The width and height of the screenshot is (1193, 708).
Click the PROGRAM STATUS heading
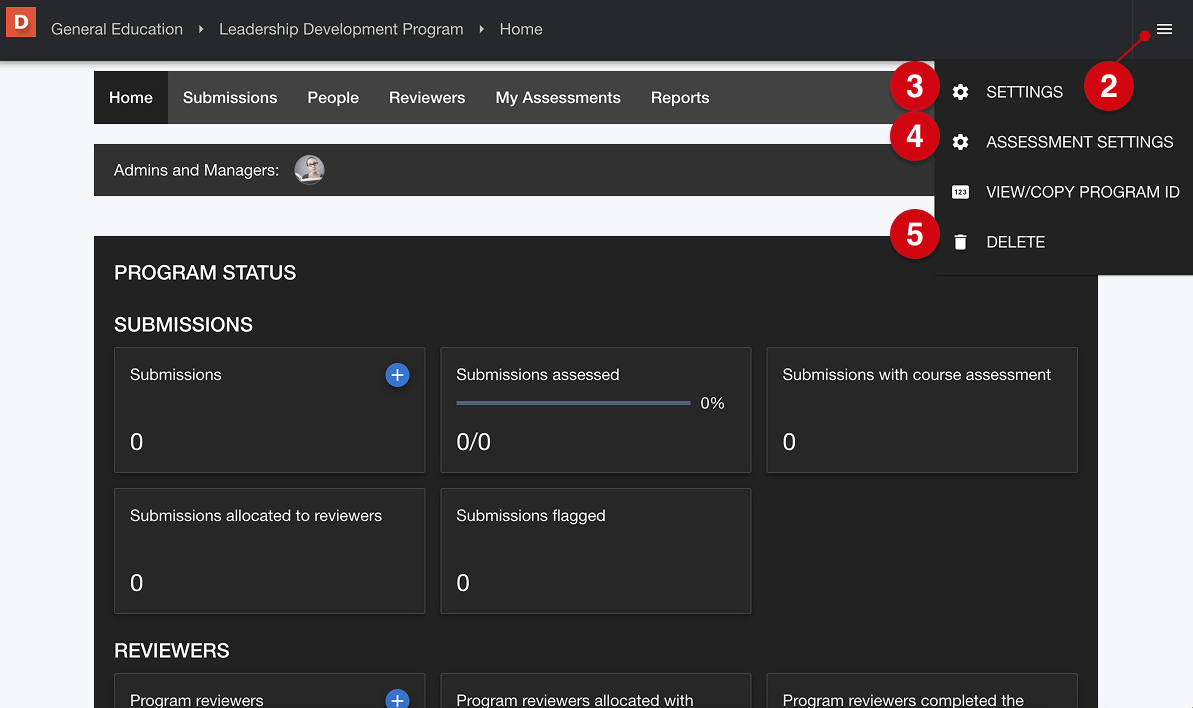click(205, 272)
